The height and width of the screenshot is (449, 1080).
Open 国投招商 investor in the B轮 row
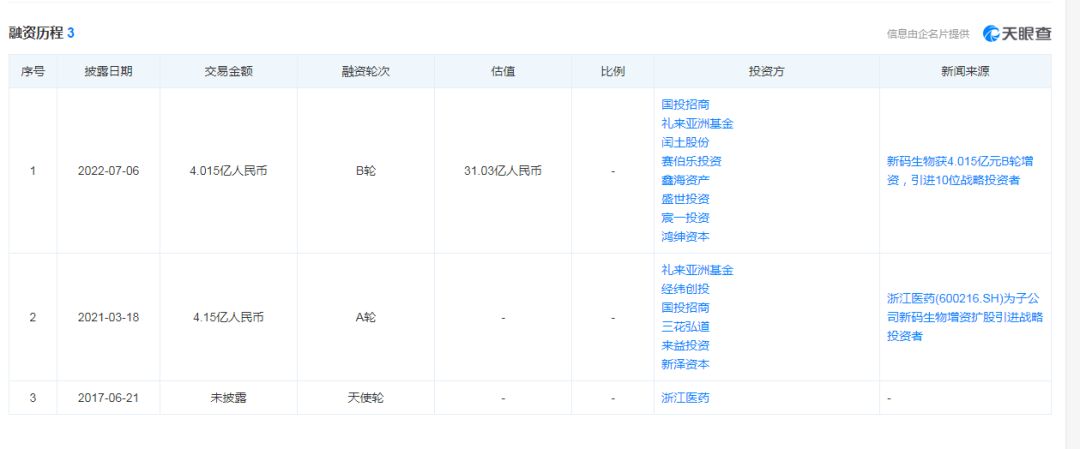[685, 104]
